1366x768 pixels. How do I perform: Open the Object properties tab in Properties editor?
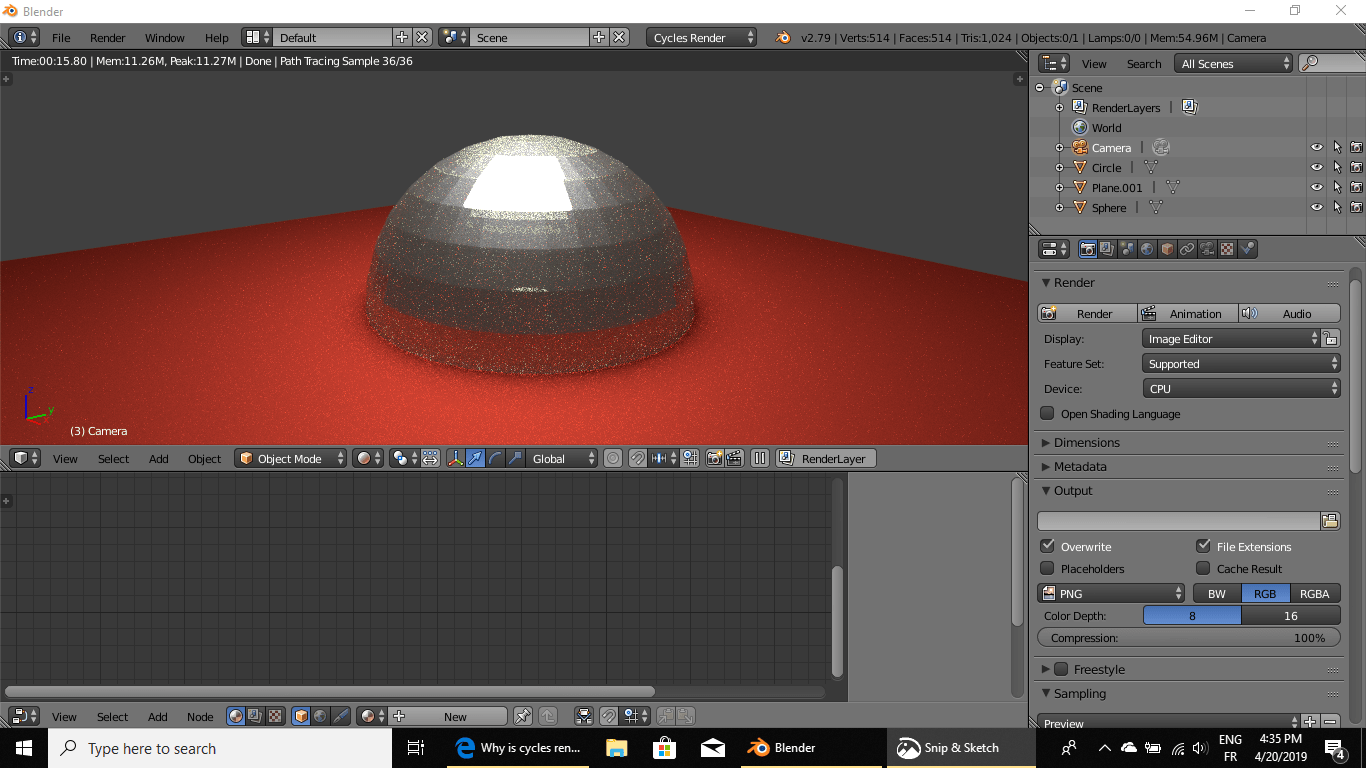point(1167,248)
